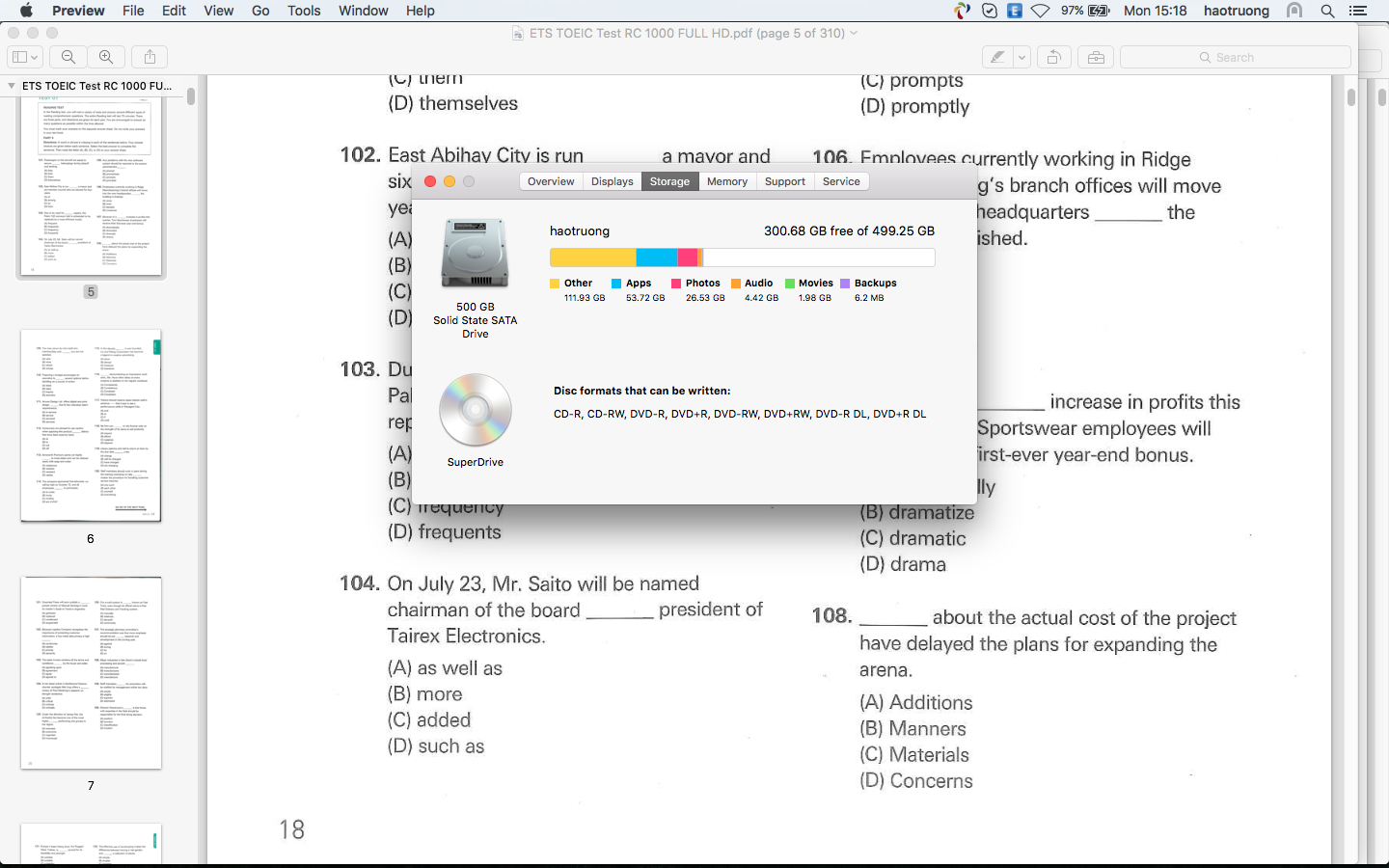The image size is (1389, 868).
Task: Click the Search field in Preview toolbar
Action: [x=1235, y=58]
